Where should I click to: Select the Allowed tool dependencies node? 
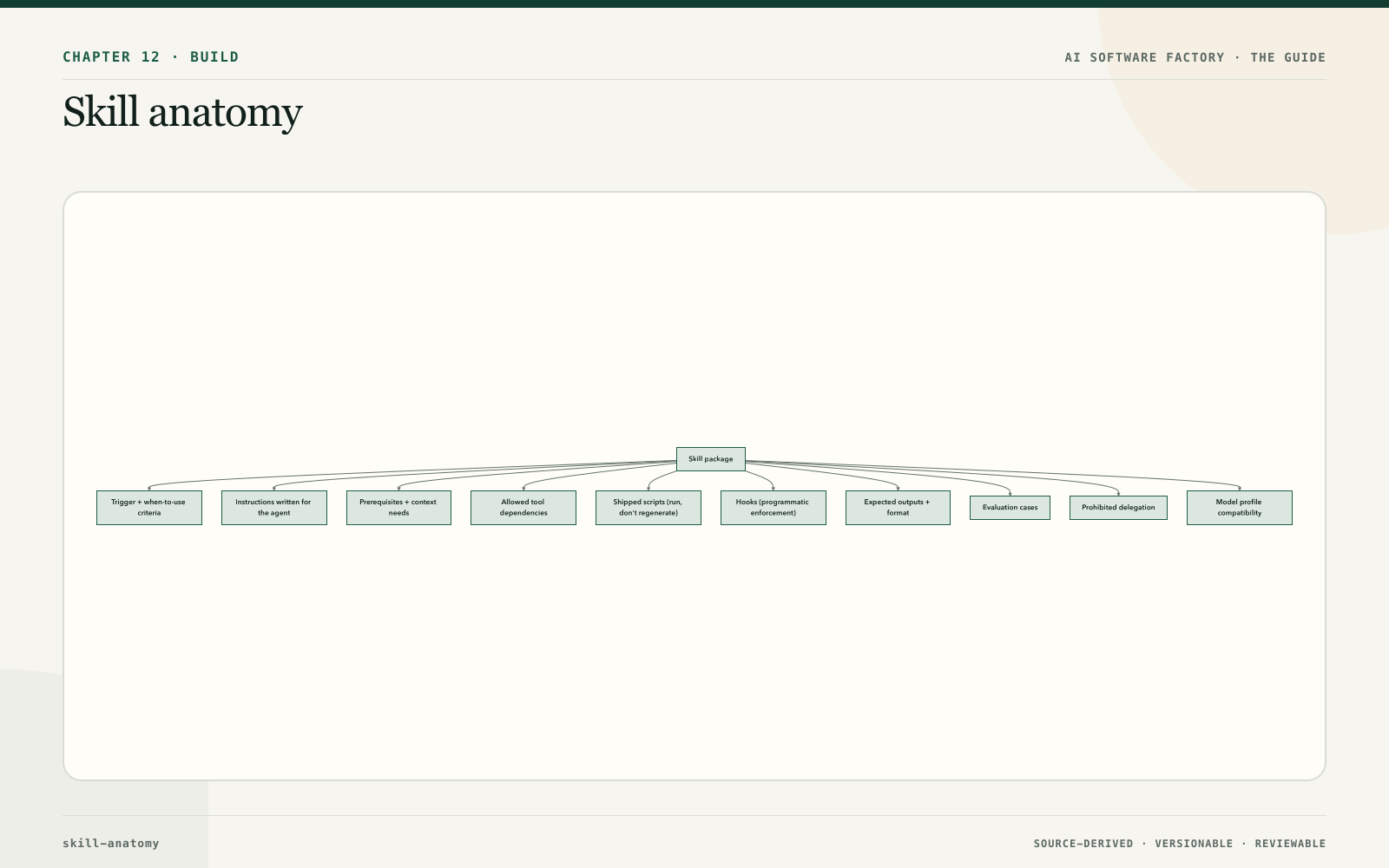(x=523, y=508)
